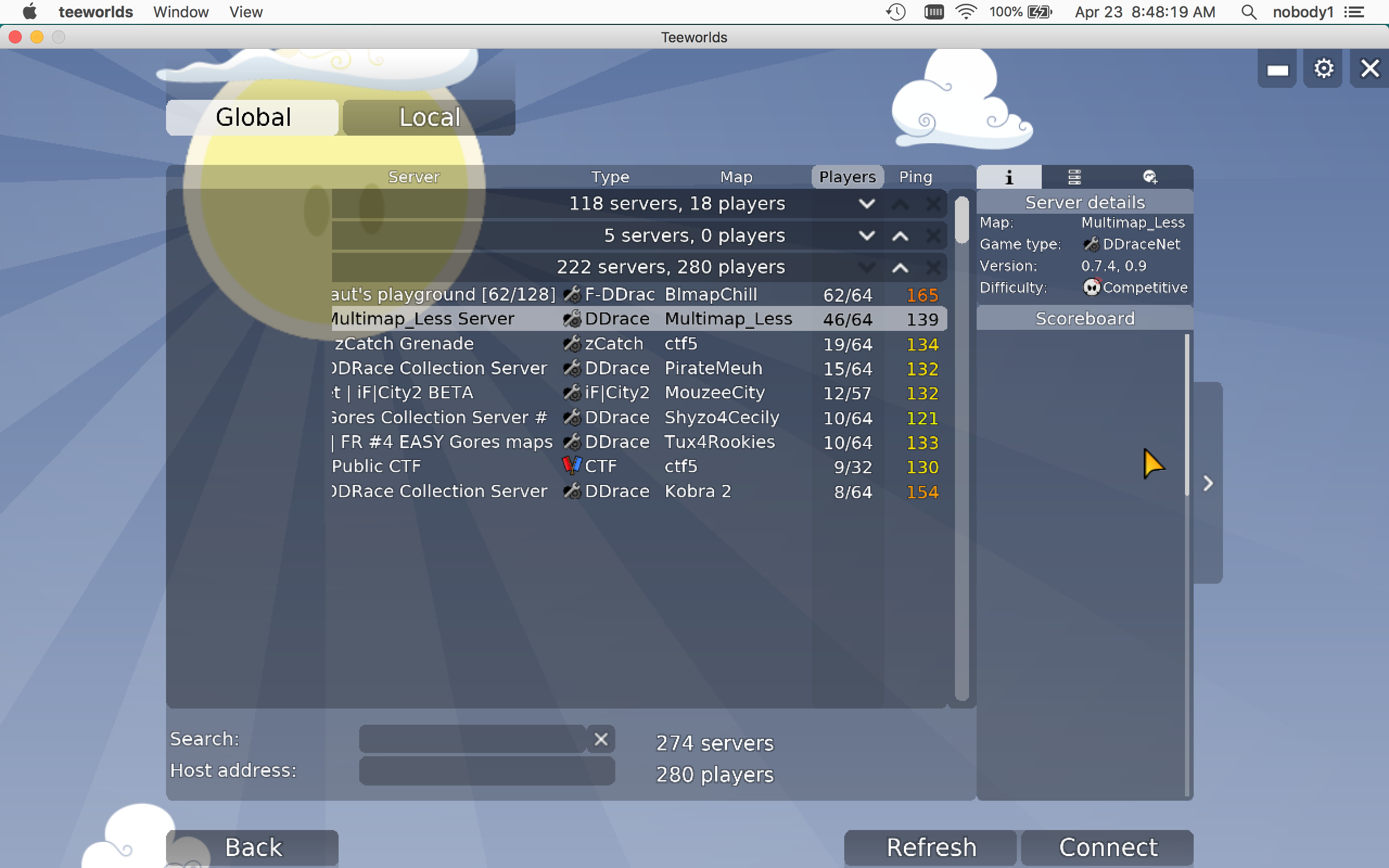Click the Refresh button
The image size is (1389, 868).
click(x=931, y=847)
